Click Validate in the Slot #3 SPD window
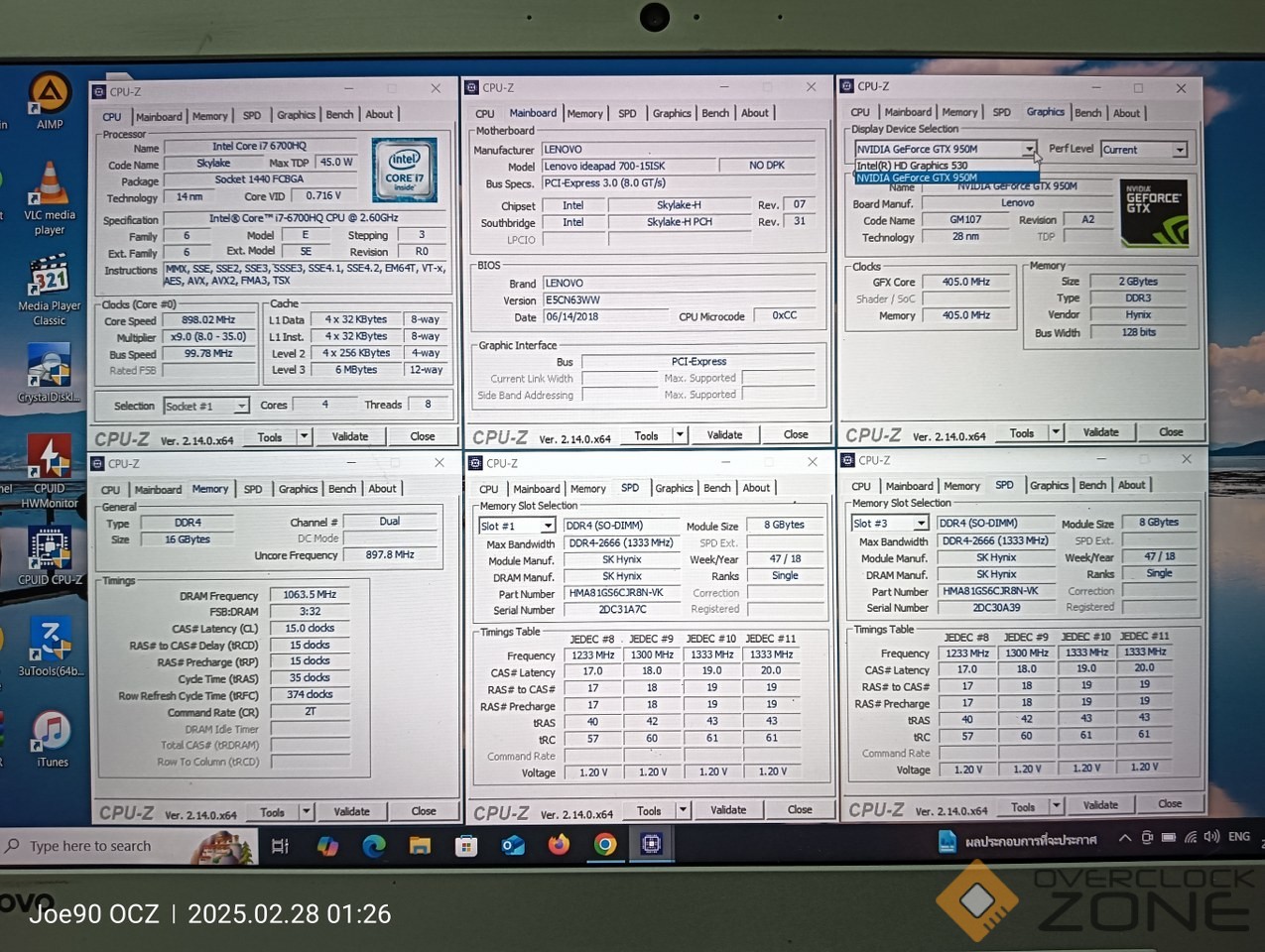Viewport: 1265px width, 952px height. point(1100,805)
